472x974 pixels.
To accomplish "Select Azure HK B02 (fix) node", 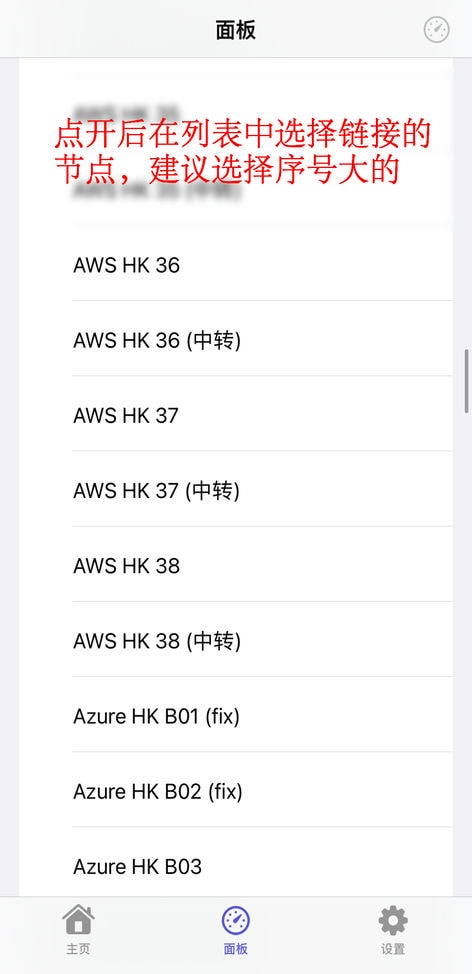I will pyautogui.click(x=262, y=791).
